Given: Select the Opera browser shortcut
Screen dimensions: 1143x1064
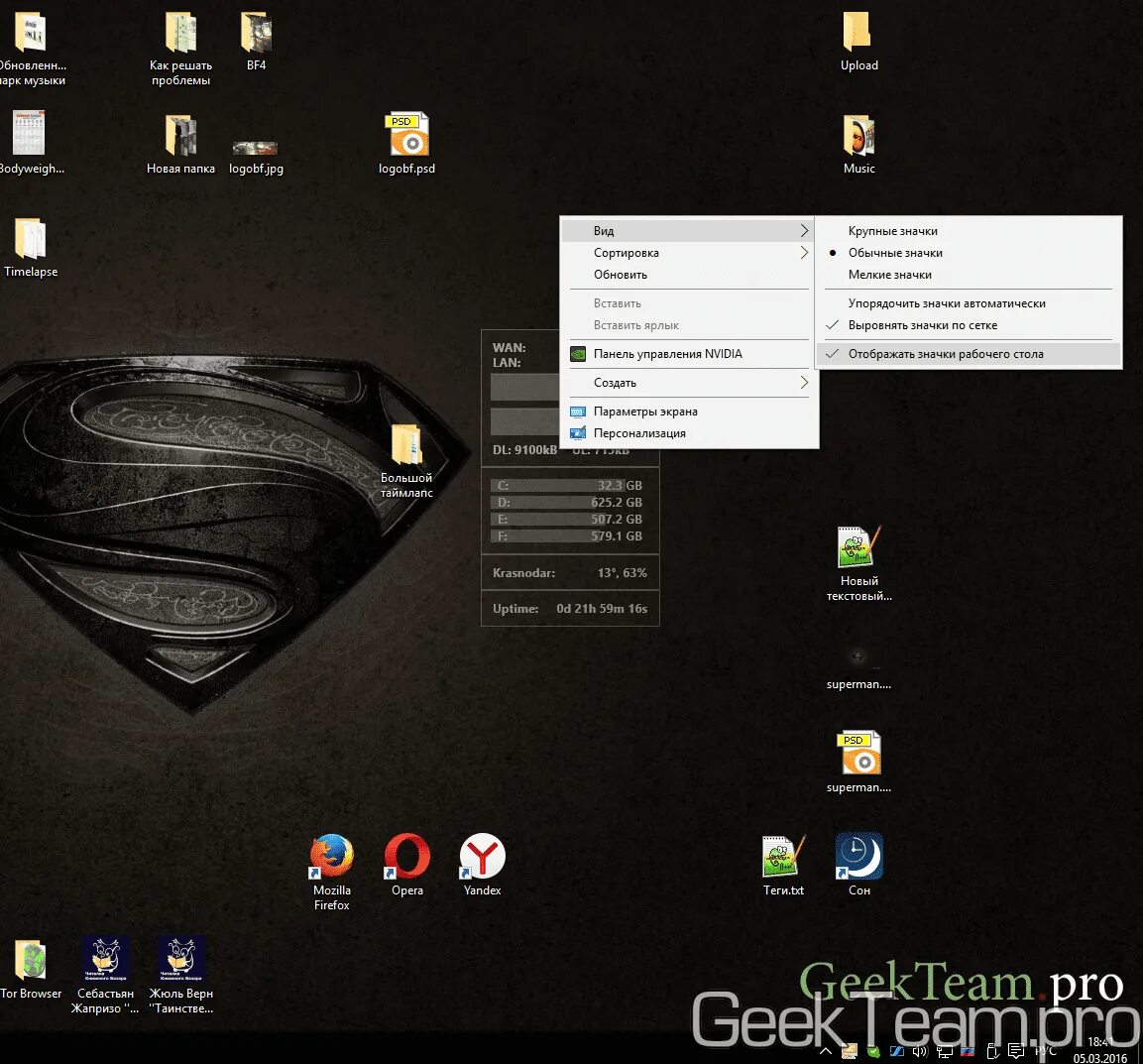Looking at the screenshot, I should coord(406,865).
